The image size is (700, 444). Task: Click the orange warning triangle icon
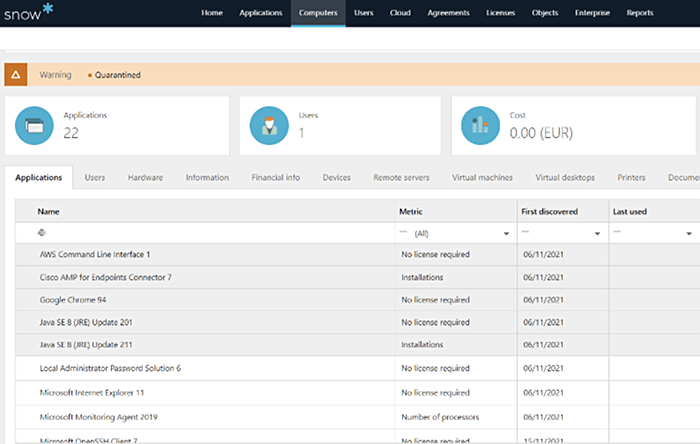click(x=16, y=75)
